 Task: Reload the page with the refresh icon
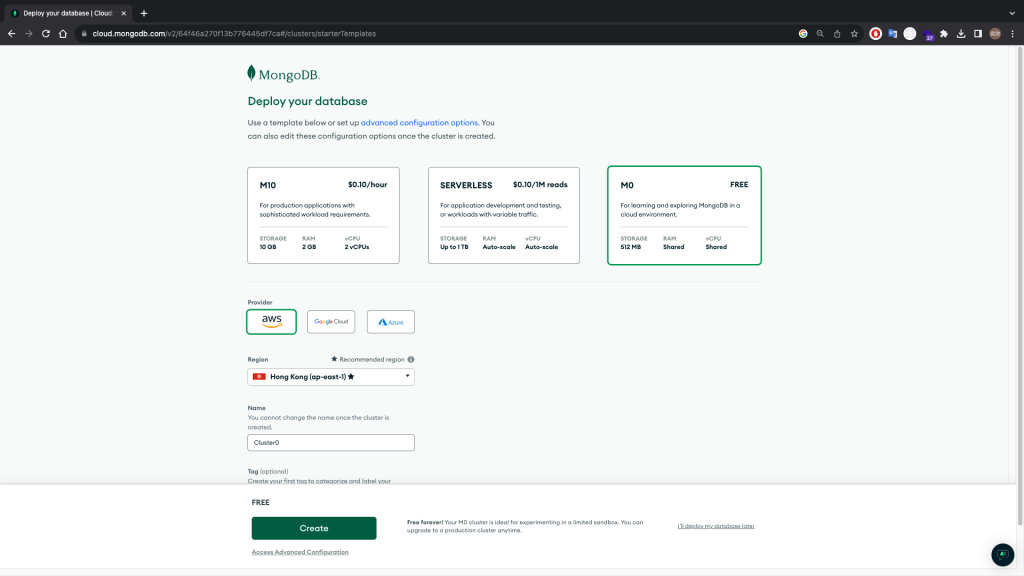[46, 33]
